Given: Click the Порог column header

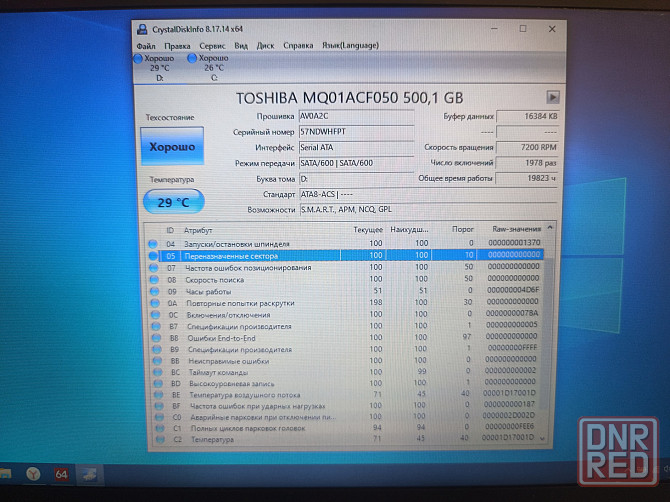Looking at the screenshot, I should (x=463, y=229).
